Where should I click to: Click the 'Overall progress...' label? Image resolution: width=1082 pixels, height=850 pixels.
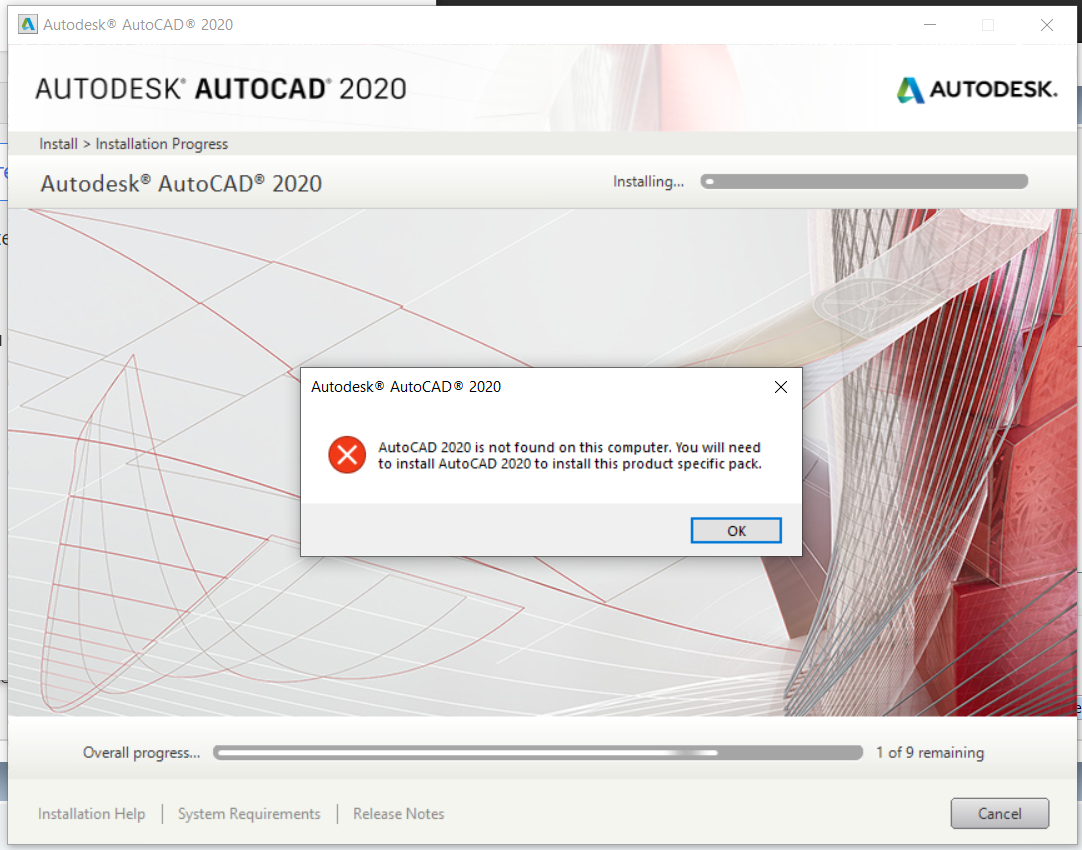coord(141,753)
